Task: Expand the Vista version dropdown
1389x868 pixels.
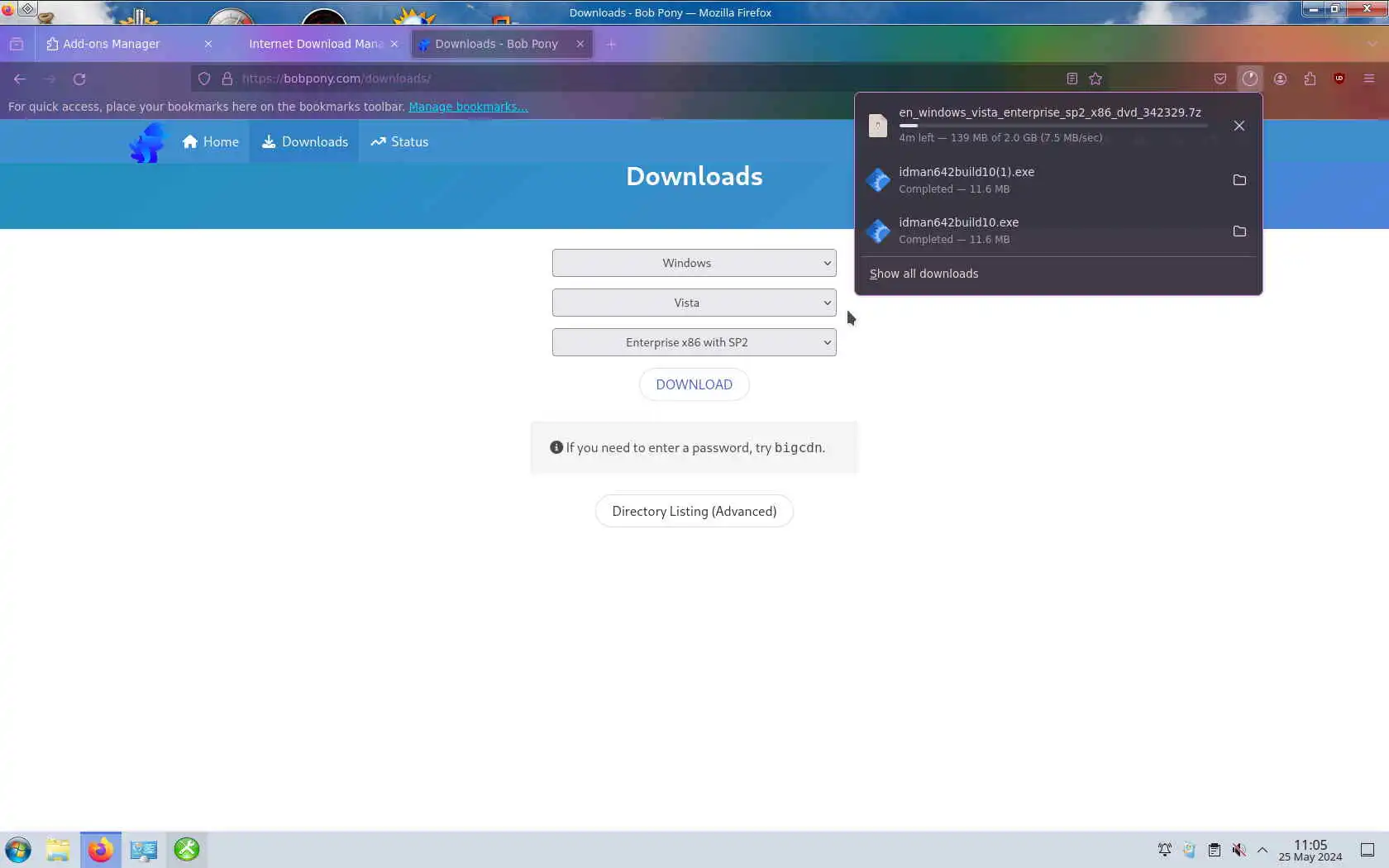Action: click(694, 303)
